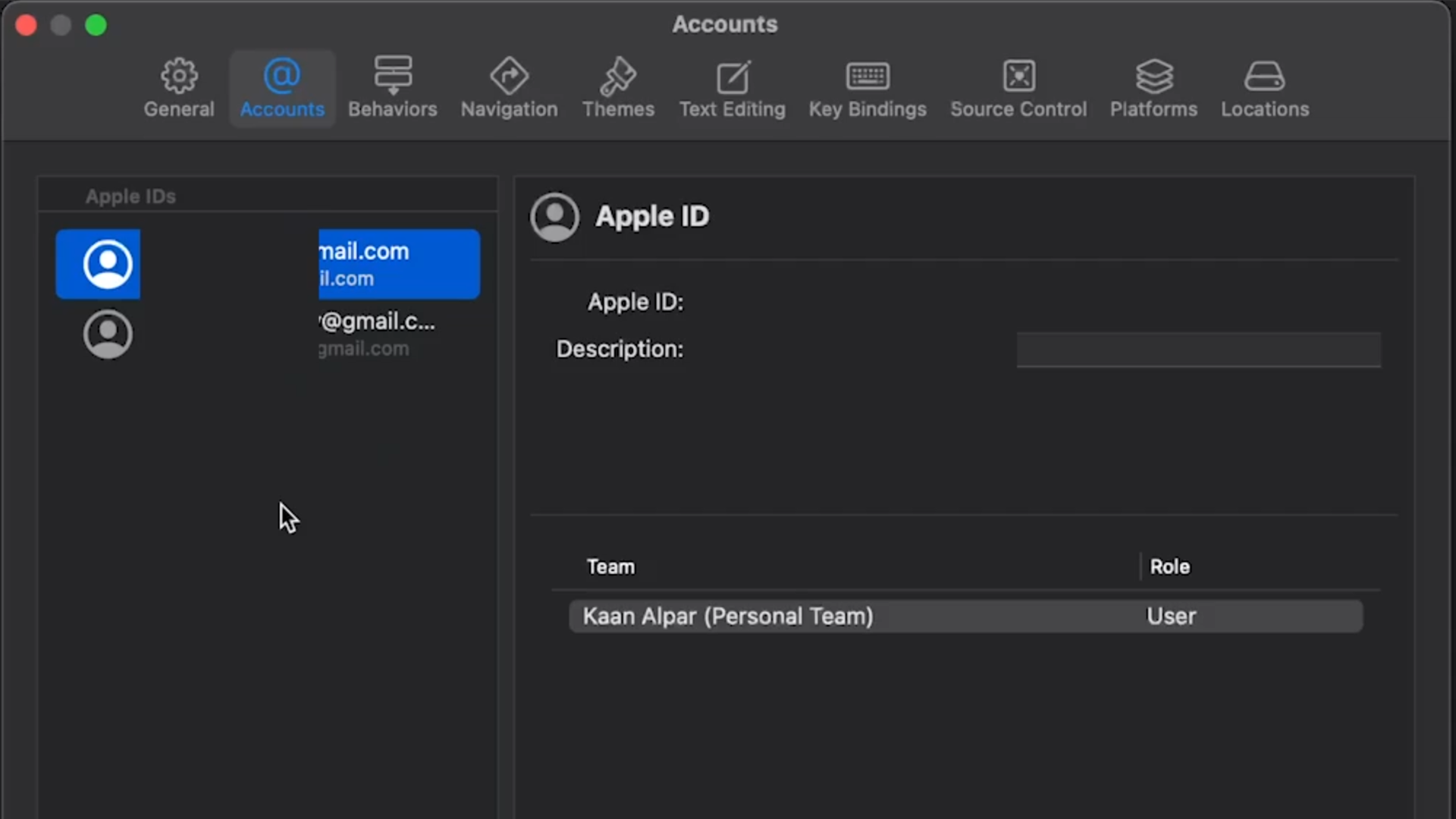Open the Text Editing pencil icon
Image resolution: width=1456 pixels, height=819 pixels.
click(733, 77)
